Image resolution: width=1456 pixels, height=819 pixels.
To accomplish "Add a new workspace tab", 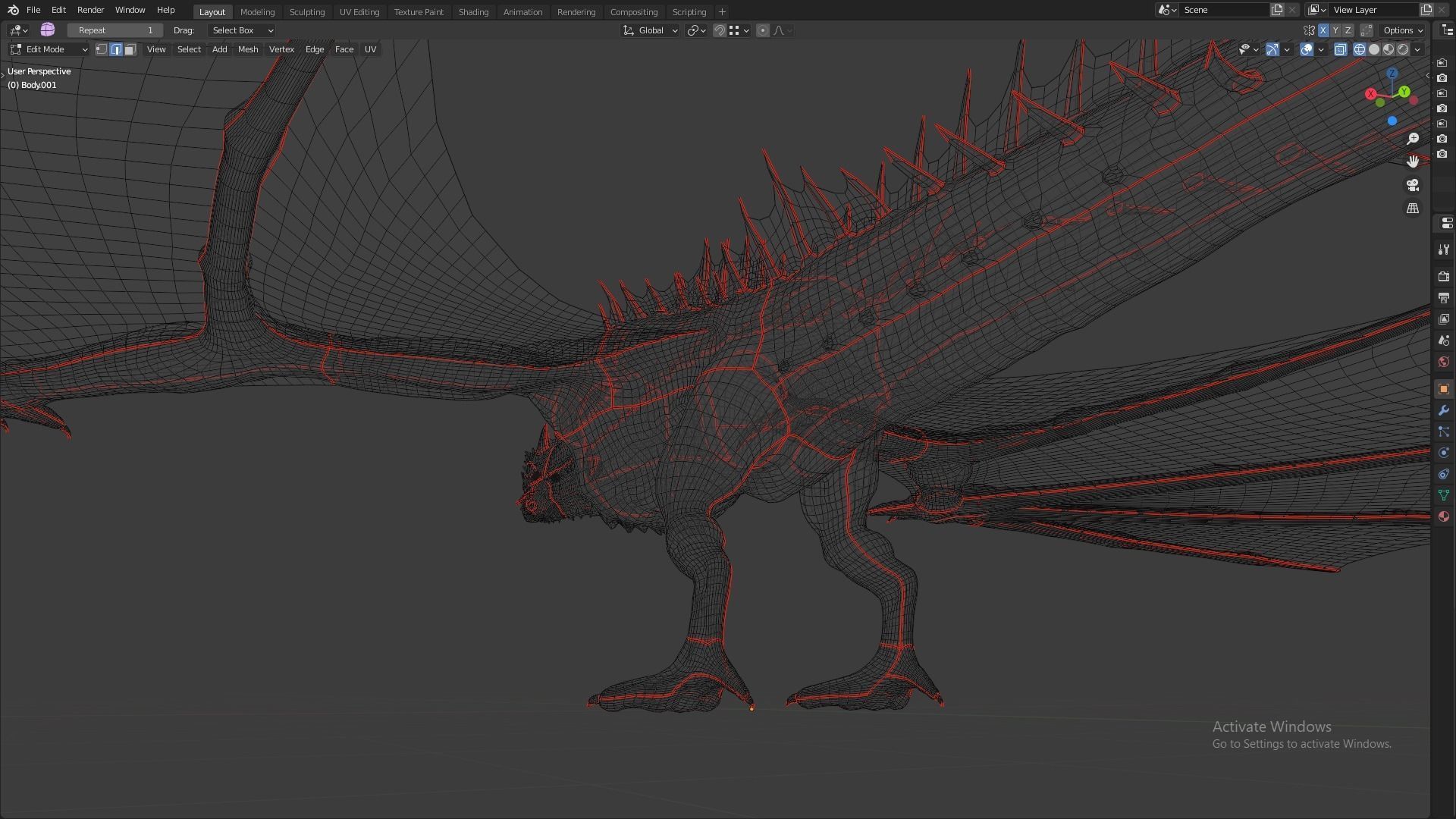I will (x=722, y=12).
